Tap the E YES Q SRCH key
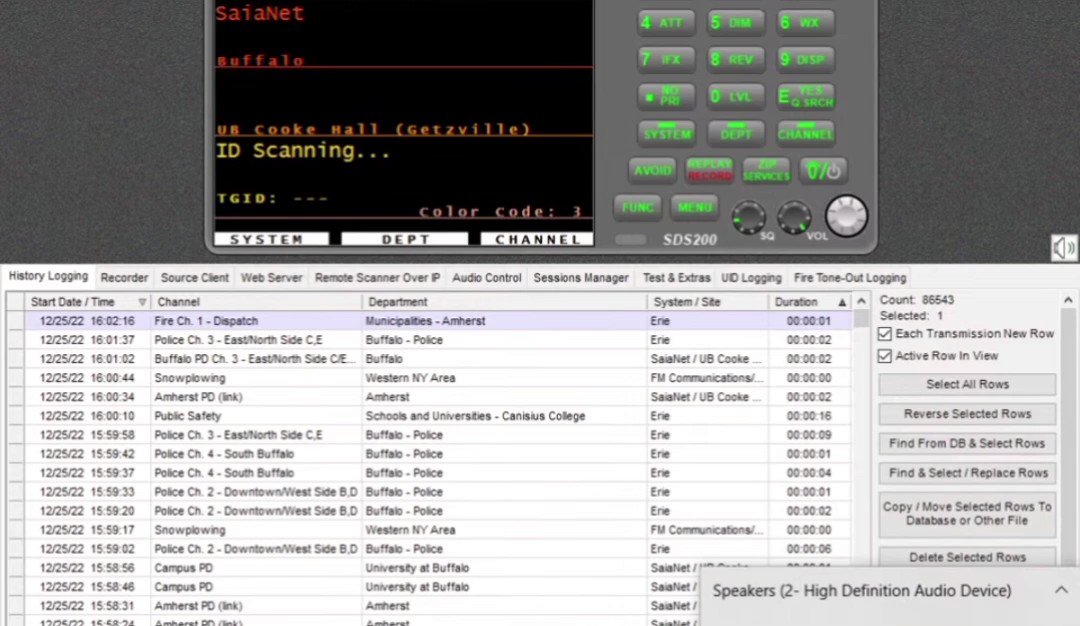Image resolution: width=1080 pixels, height=626 pixels. (805, 97)
